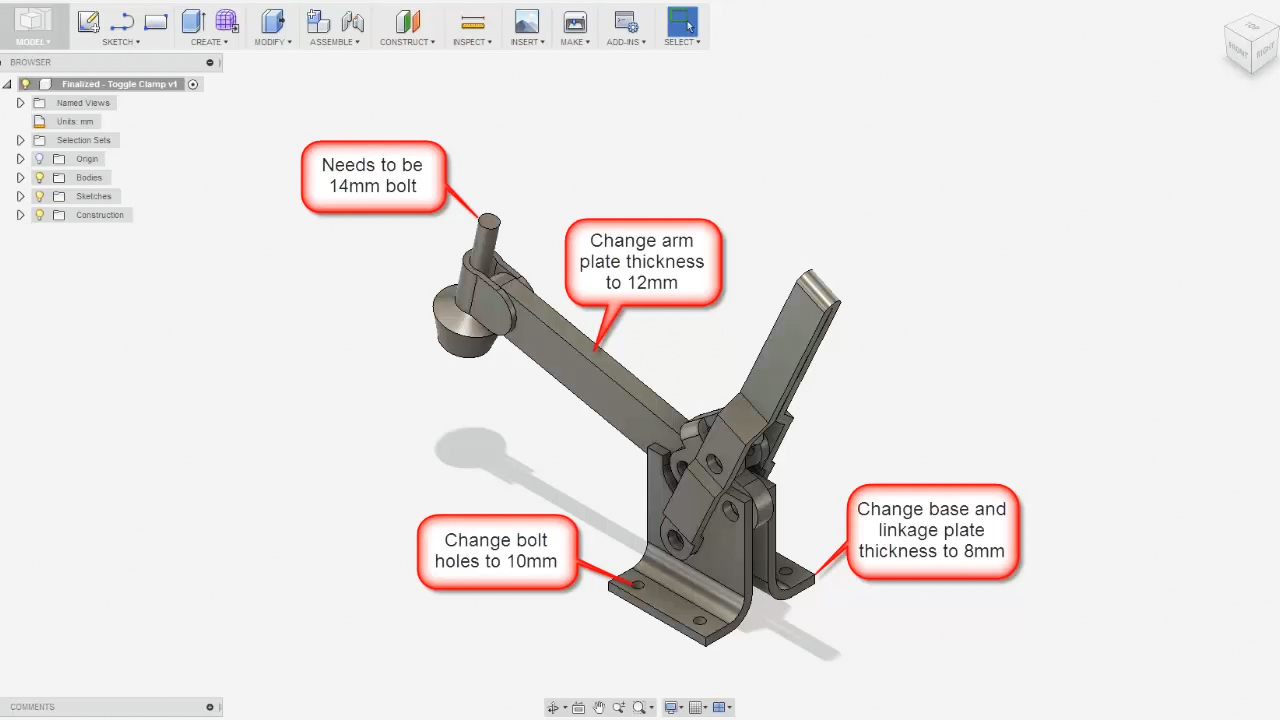This screenshot has height=720, width=1280.
Task: Click the Measure ruler icon
Action: point(473,22)
